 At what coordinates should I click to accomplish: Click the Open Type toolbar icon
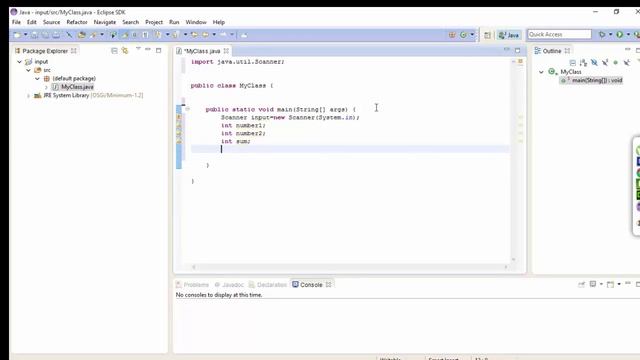(82, 35)
